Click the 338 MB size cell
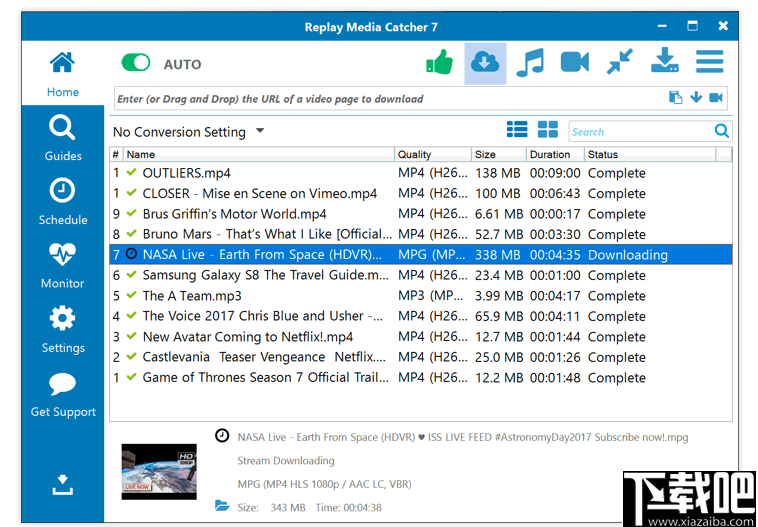758x527 pixels. pos(497,255)
